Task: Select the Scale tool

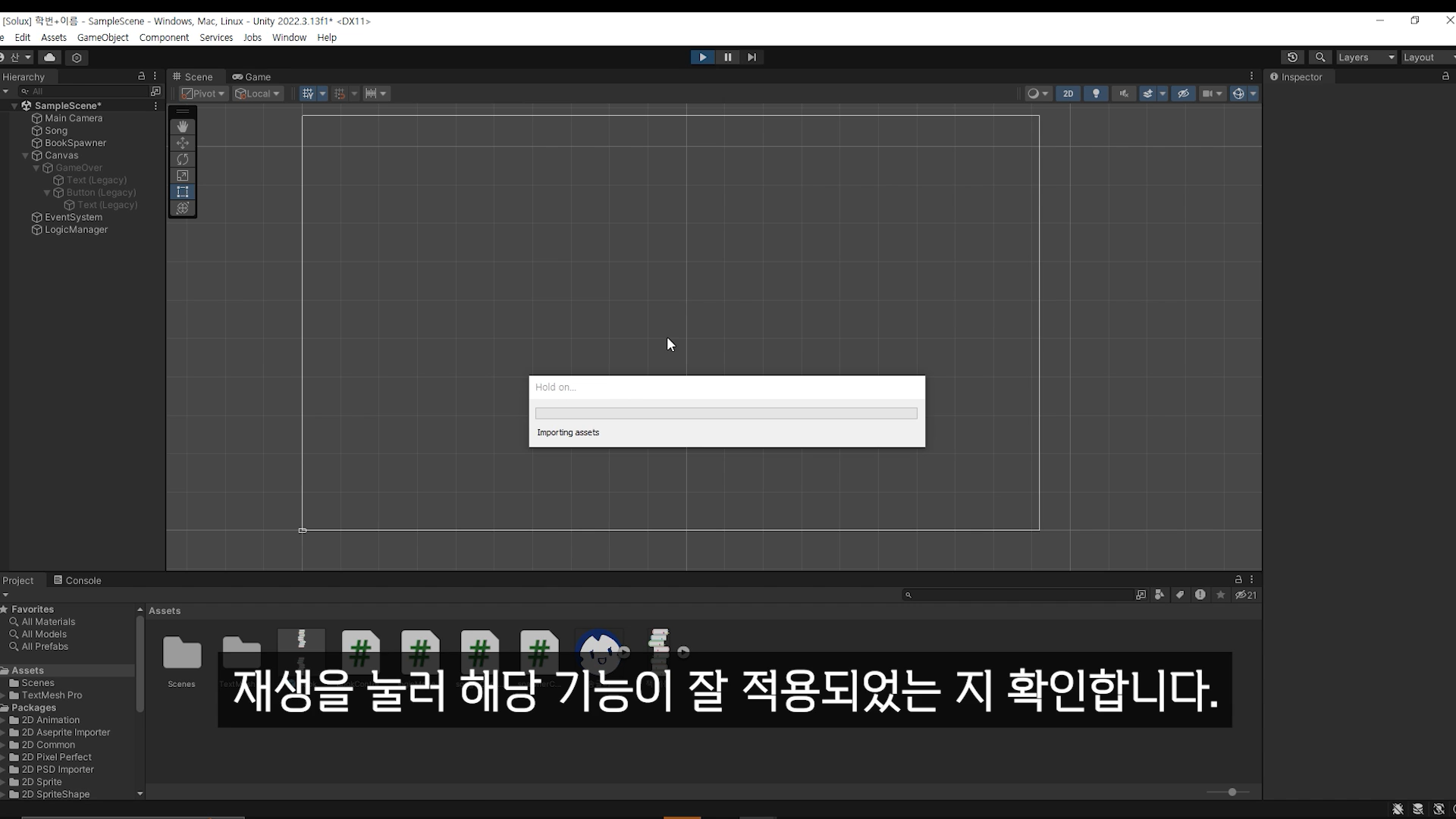Action: [x=183, y=176]
